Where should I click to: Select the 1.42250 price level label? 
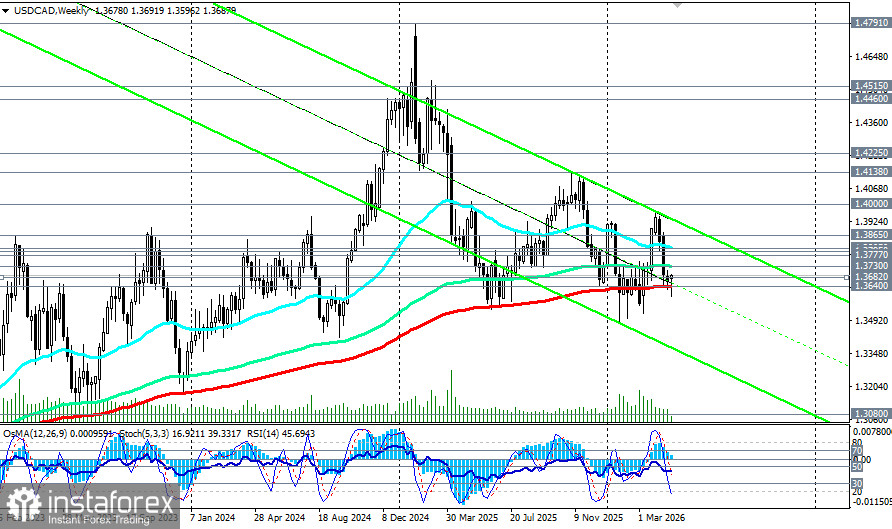pyautogui.click(x=870, y=153)
